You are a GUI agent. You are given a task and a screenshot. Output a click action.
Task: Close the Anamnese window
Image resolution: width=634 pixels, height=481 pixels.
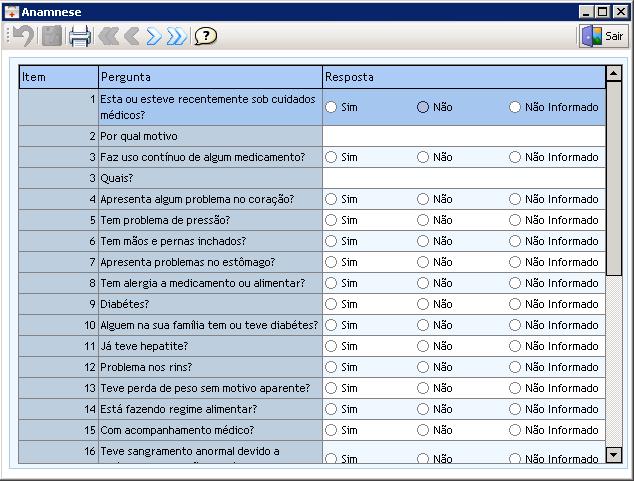(x=620, y=12)
